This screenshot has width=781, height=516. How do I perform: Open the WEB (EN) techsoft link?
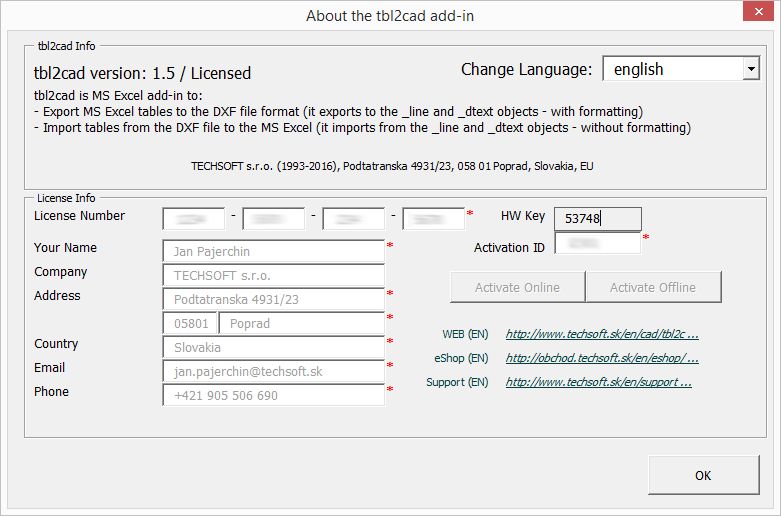click(602, 334)
